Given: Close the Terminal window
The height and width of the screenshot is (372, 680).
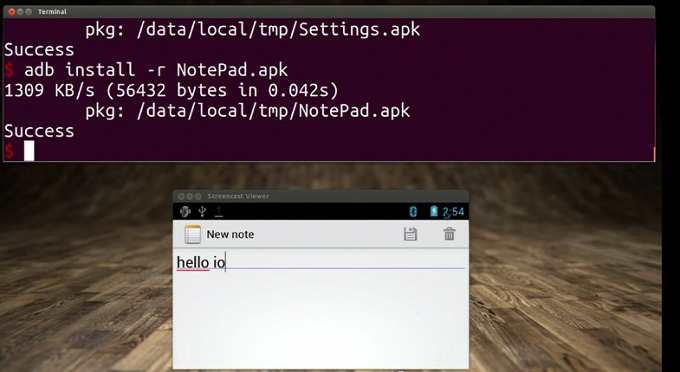Looking at the screenshot, I should point(12,12).
